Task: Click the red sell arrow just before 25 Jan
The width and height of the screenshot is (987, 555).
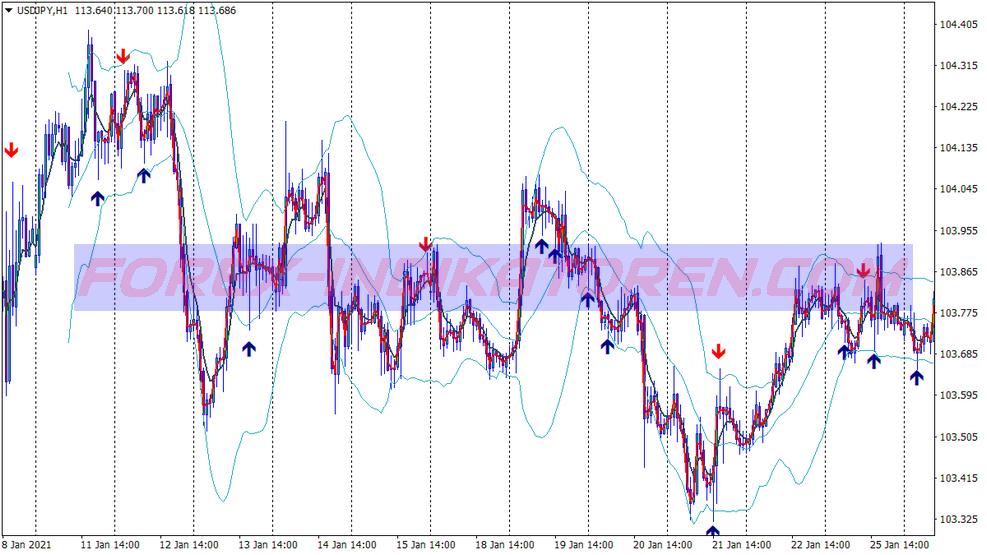Action: pos(863,271)
